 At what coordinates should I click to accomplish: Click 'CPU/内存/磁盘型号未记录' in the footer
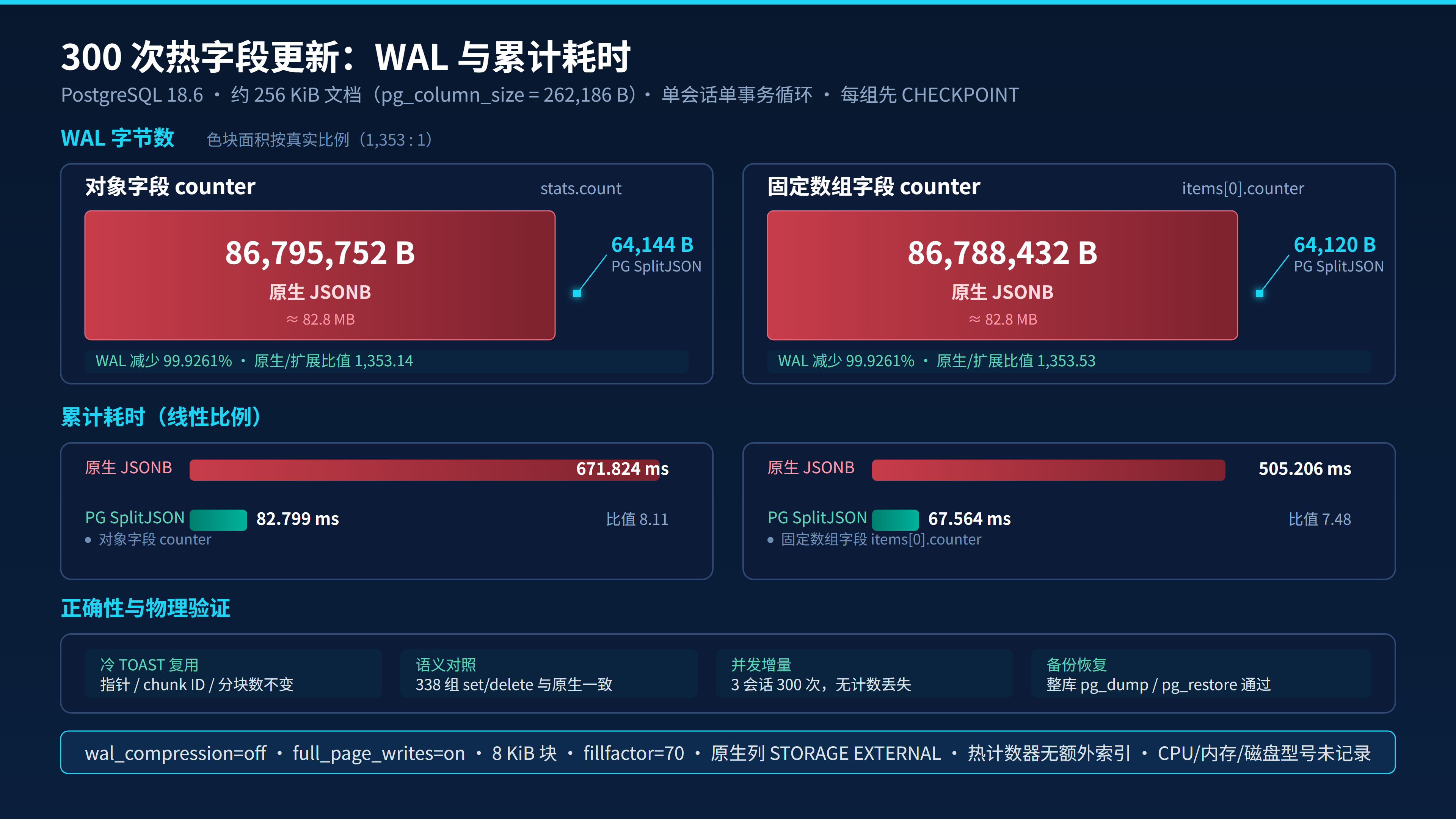[x=1264, y=753]
